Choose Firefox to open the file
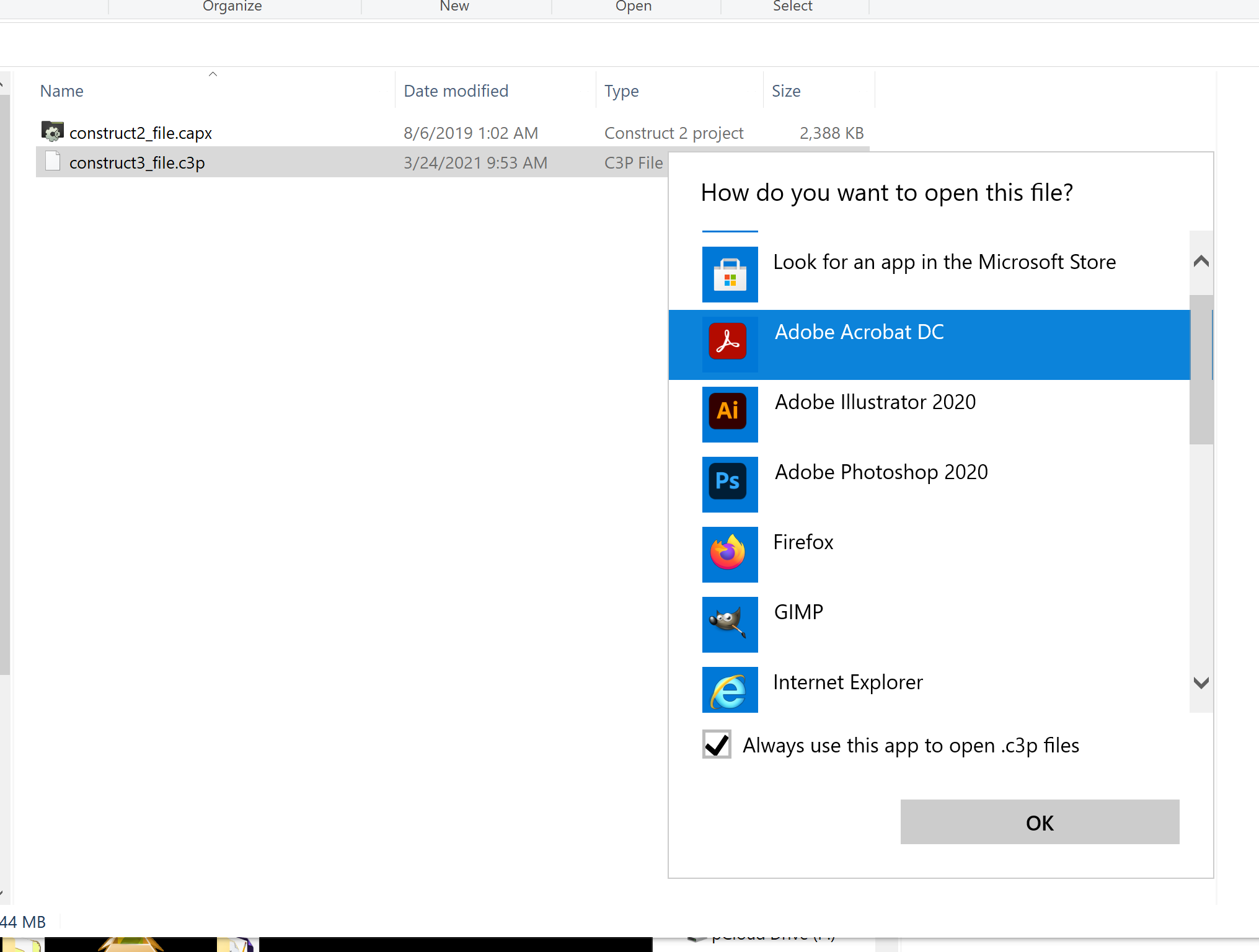1259x952 pixels. 929,555
